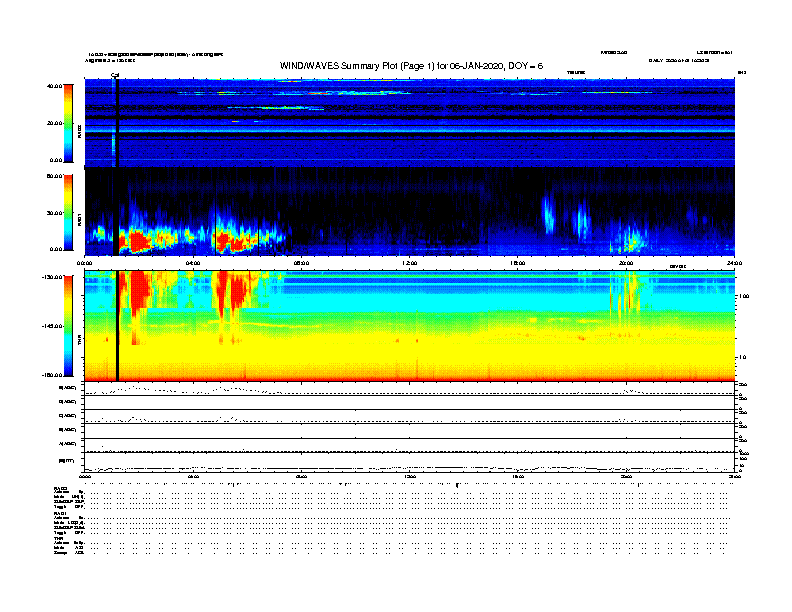Click the -145.00 label on TNR color scale
Screen dimensions: 792x612
(52, 326)
